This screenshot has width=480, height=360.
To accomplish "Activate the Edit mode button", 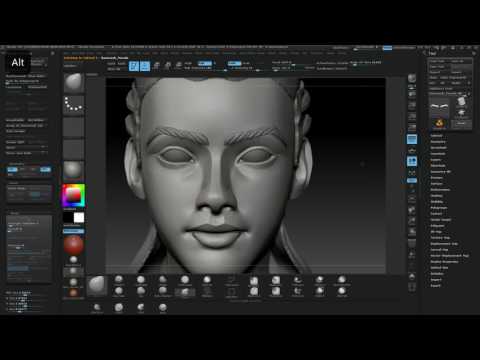I will click(134, 66).
